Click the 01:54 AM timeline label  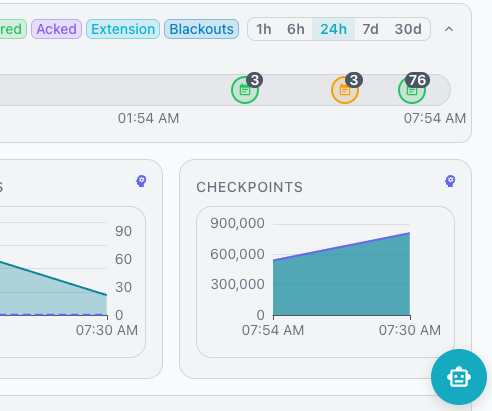coord(148,118)
